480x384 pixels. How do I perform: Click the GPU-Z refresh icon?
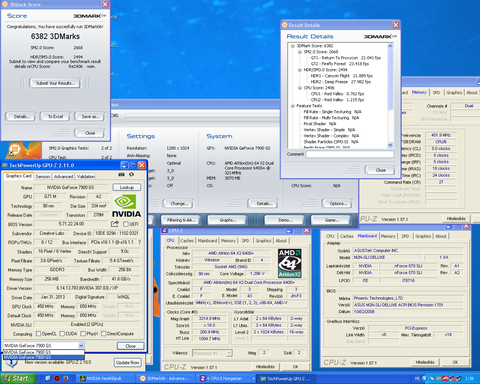point(131,175)
